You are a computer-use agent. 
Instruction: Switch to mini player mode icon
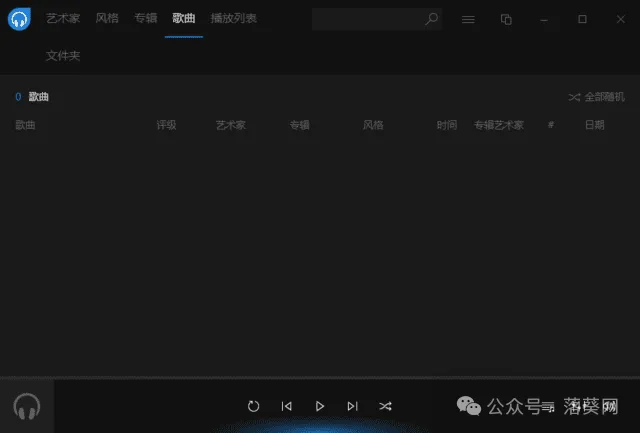pyautogui.click(x=506, y=19)
